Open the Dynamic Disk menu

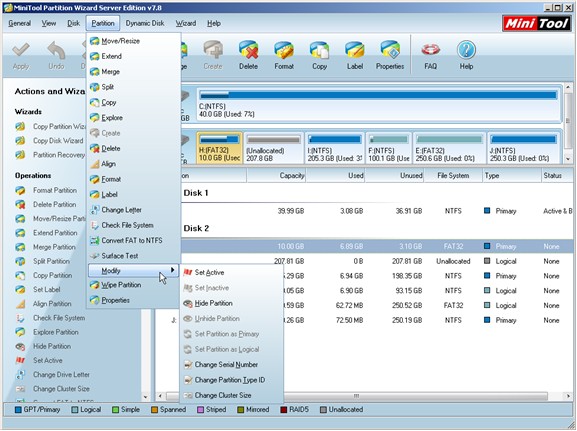(x=145, y=23)
